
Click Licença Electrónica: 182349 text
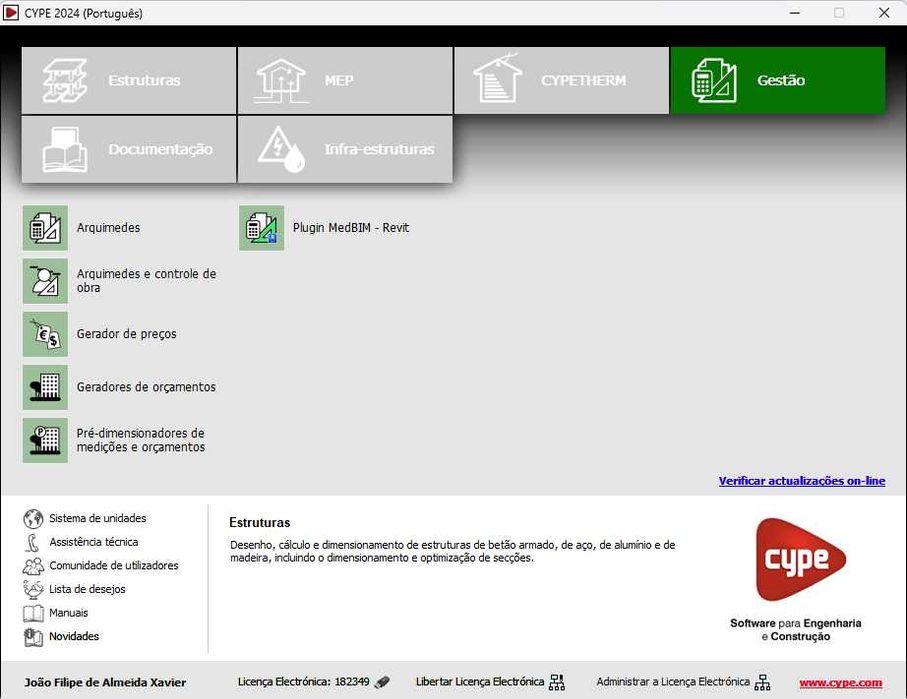point(303,682)
